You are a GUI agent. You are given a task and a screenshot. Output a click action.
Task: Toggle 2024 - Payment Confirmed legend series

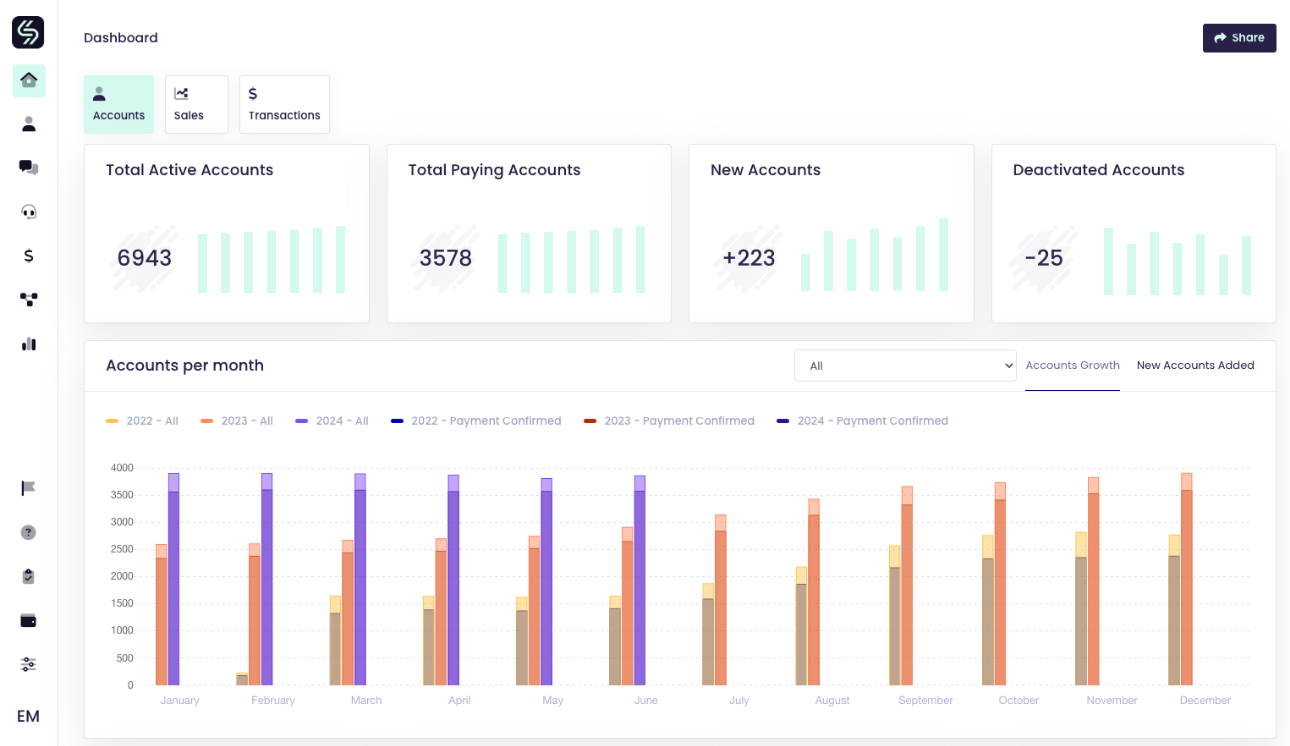click(x=862, y=421)
